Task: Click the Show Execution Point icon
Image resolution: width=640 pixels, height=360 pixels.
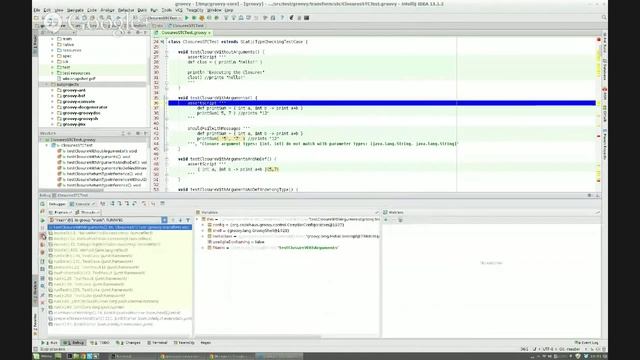Action: 103,204
